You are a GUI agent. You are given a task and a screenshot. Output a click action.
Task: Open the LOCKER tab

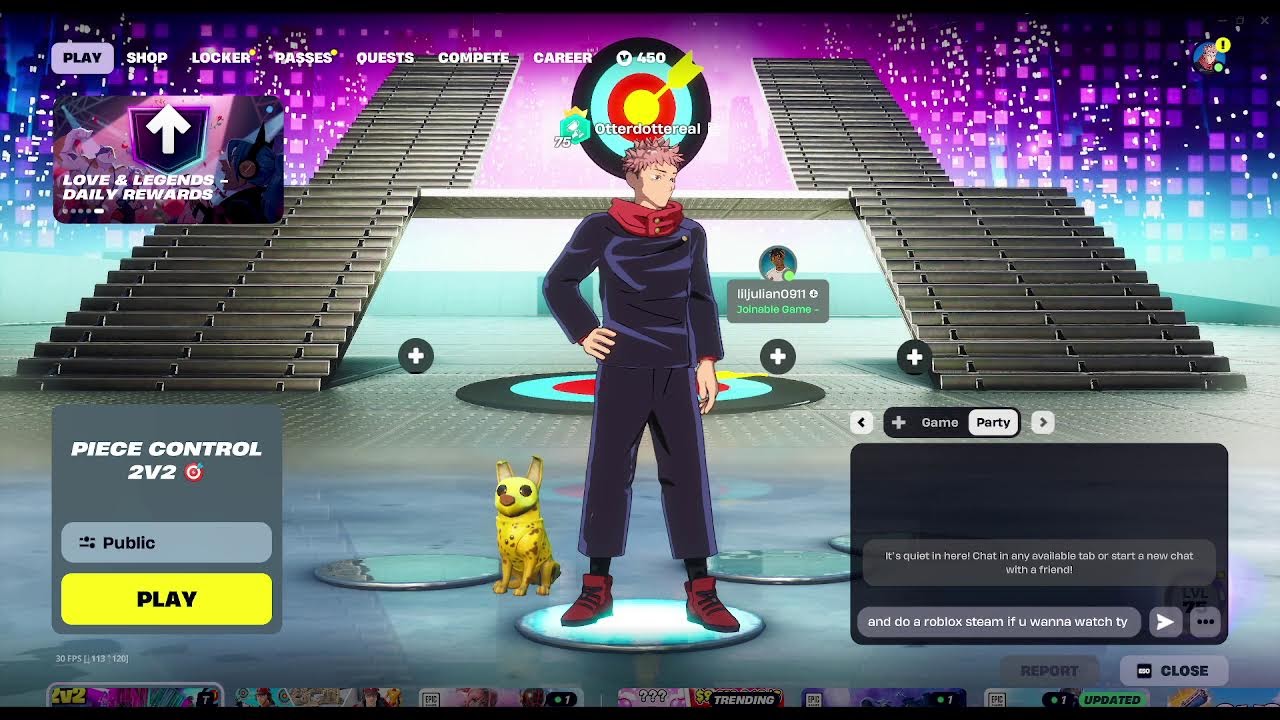tap(221, 58)
